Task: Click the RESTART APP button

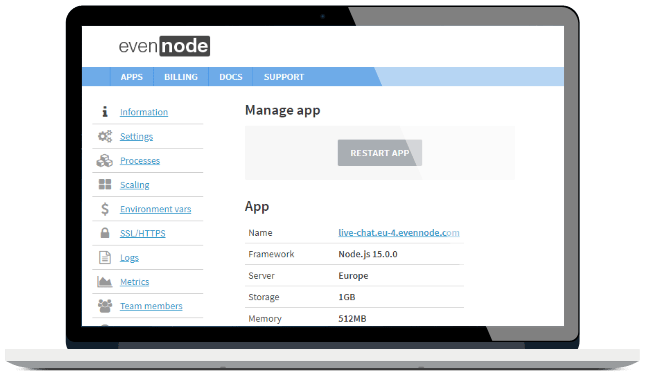Action: [x=380, y=153]
